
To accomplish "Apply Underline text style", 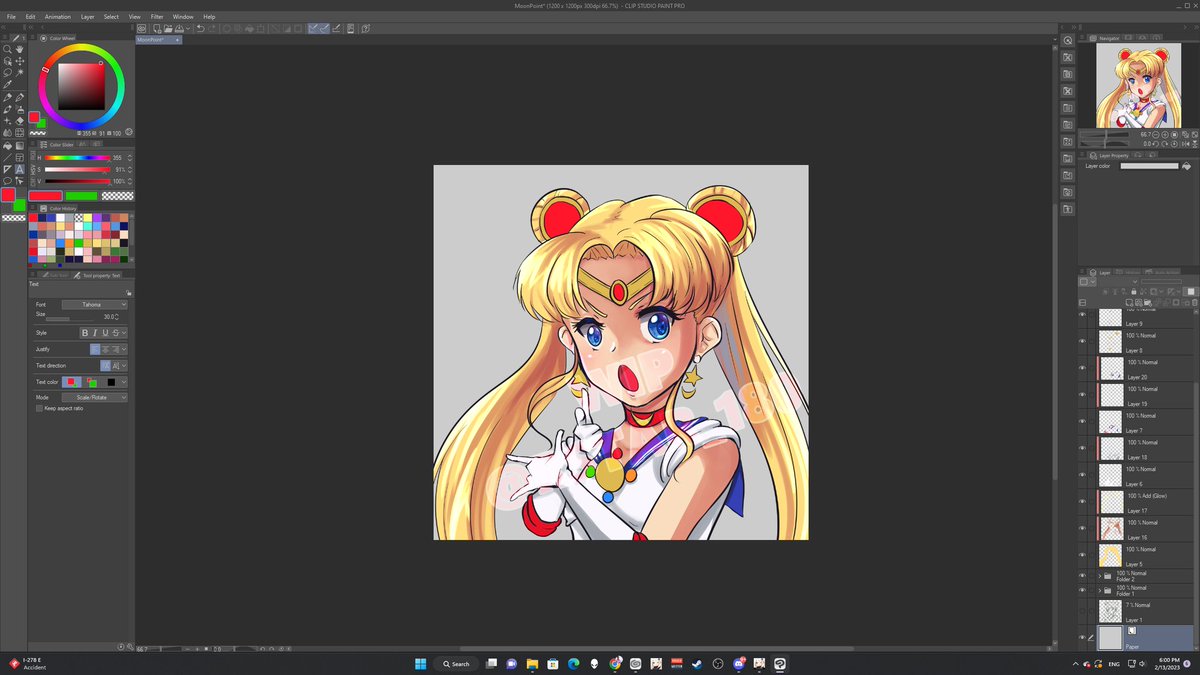I will click(105, 333).
